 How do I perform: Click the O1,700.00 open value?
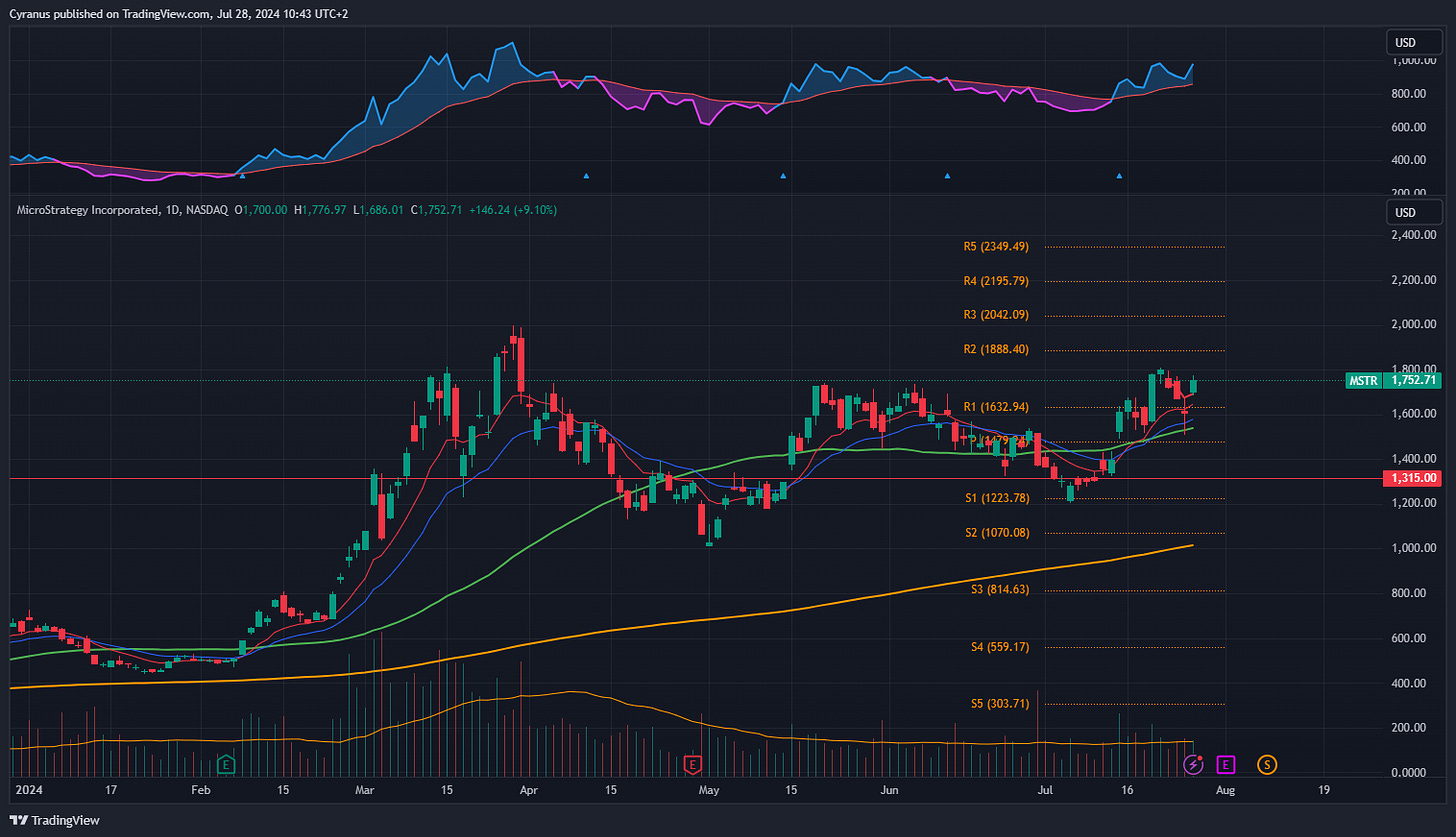[261, 210]
